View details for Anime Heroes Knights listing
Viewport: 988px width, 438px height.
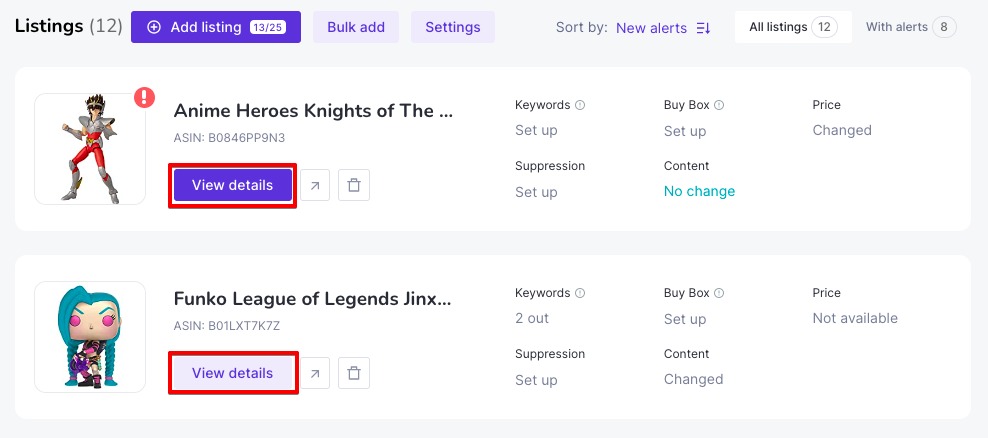(233, 185)
